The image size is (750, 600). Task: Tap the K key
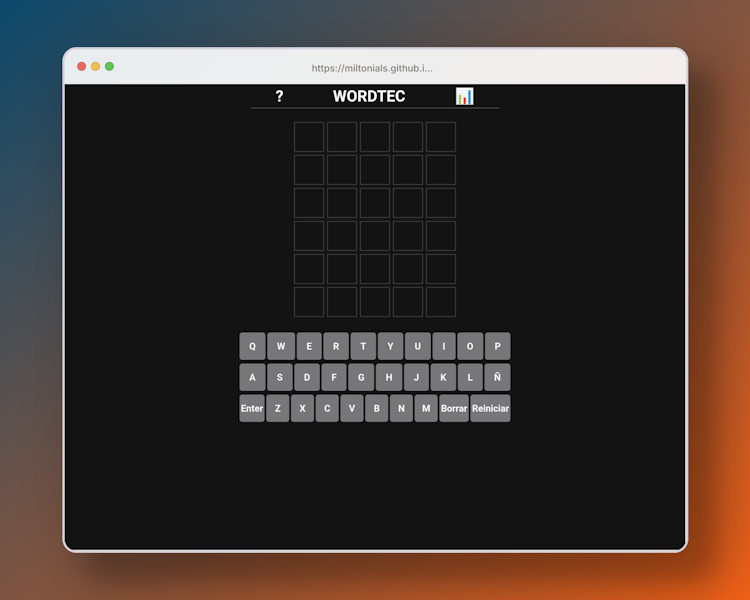point(443,377)
